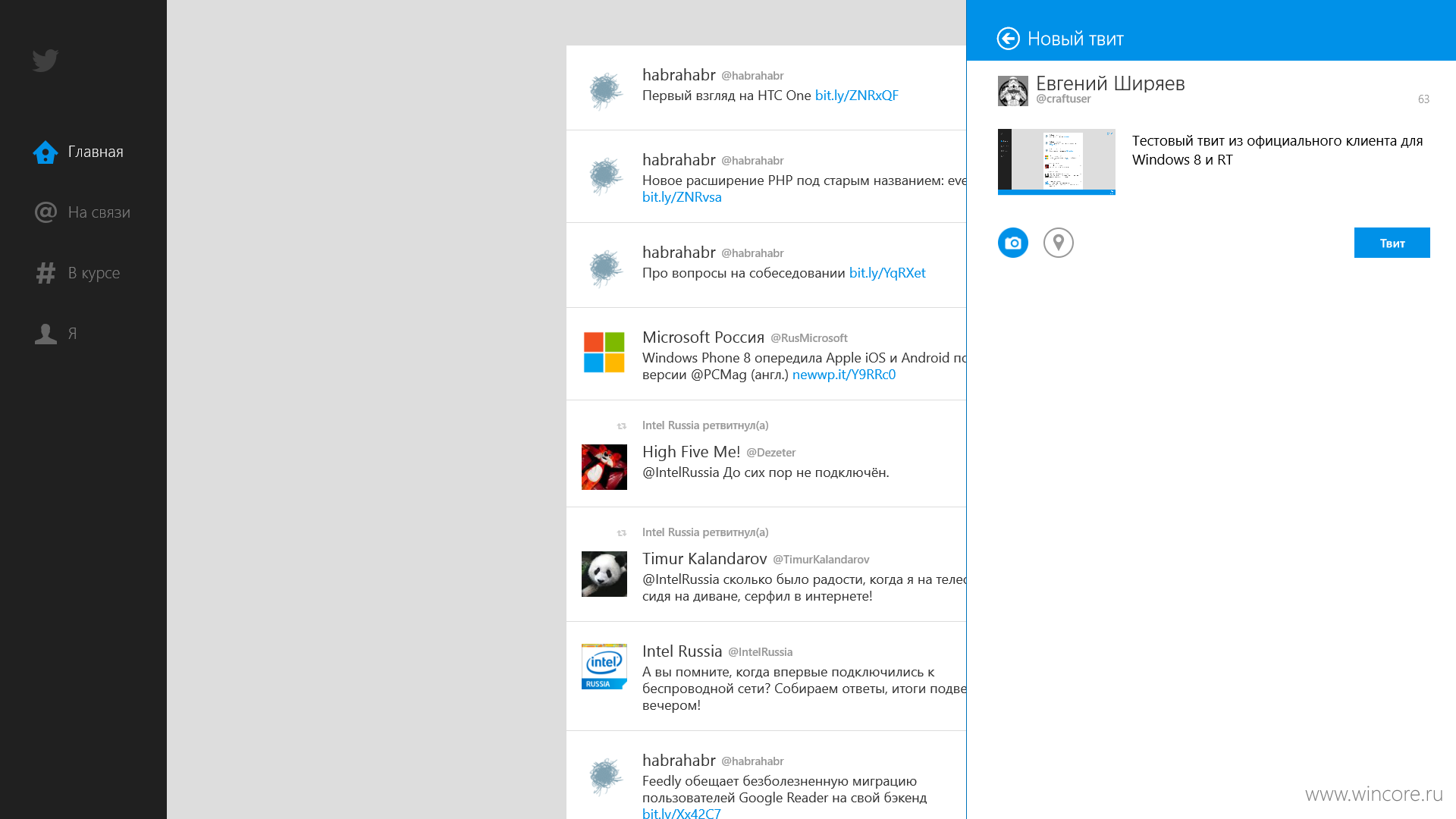Click the camera attach photo icon
This screenshot has width=1456, height=819.
pyautogui.click(x=1013, y=243)
